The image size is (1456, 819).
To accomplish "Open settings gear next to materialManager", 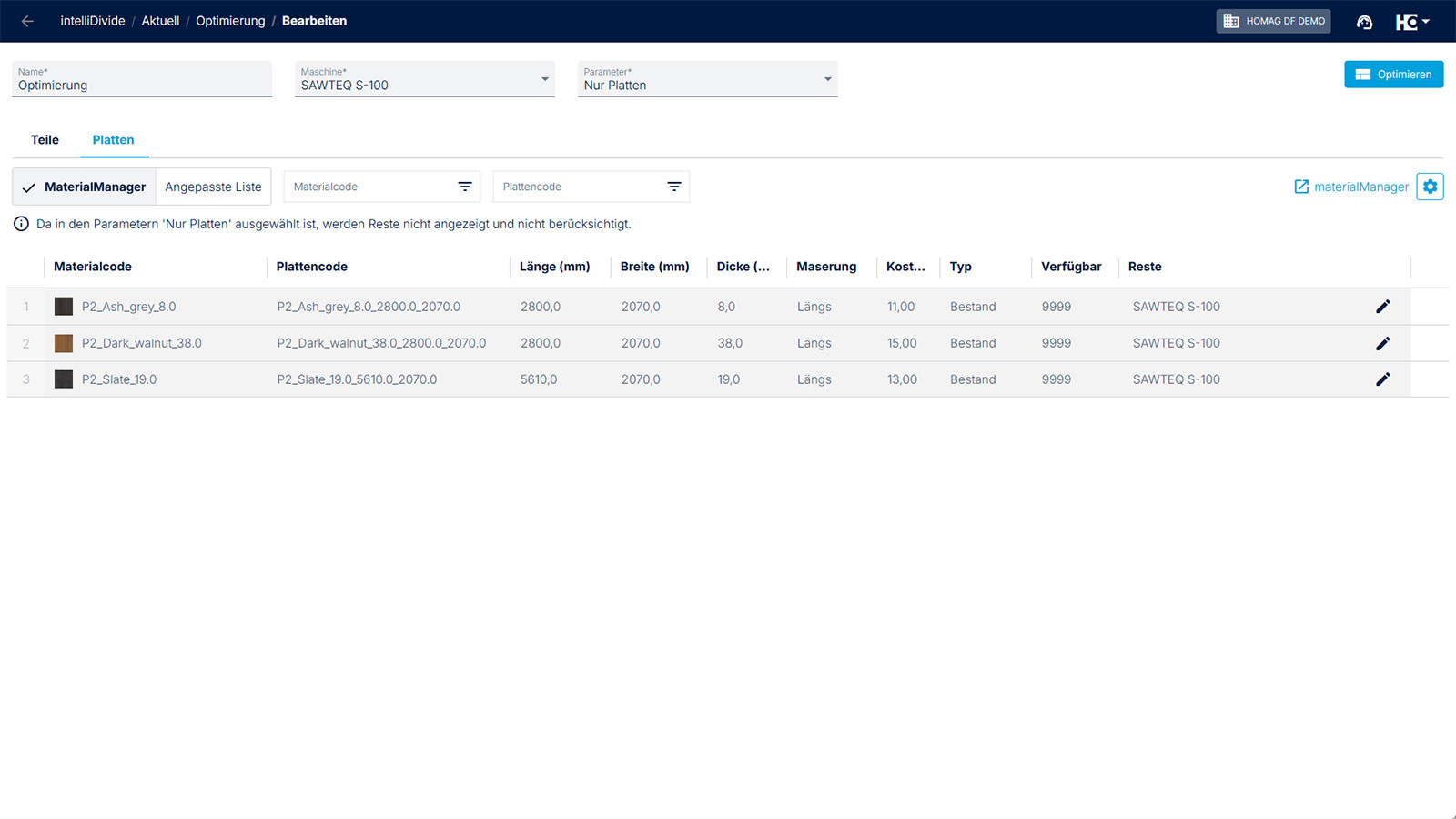I will [x=1430, y=187].
